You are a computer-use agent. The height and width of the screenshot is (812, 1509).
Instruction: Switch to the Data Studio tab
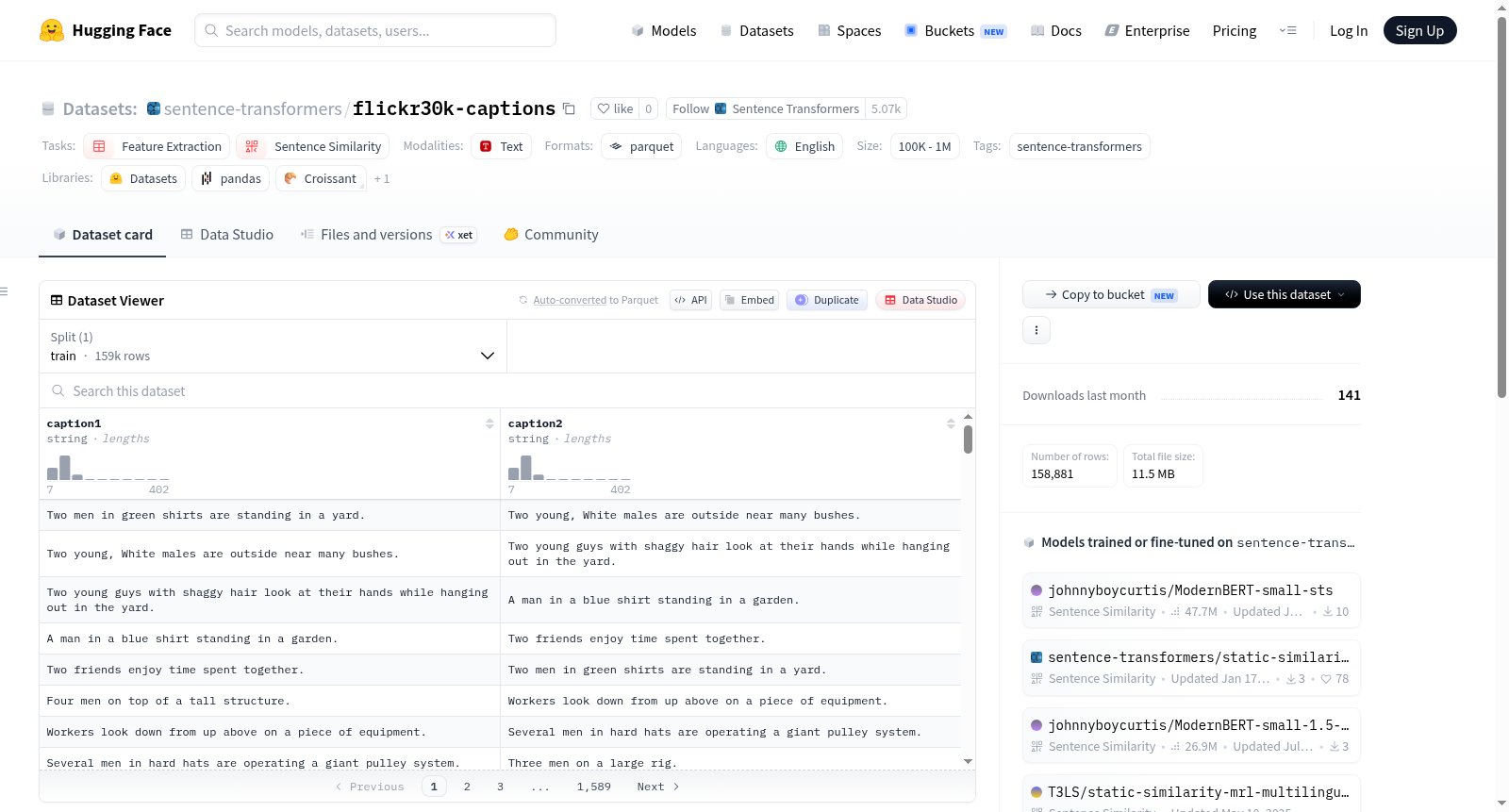pos(226,235)
